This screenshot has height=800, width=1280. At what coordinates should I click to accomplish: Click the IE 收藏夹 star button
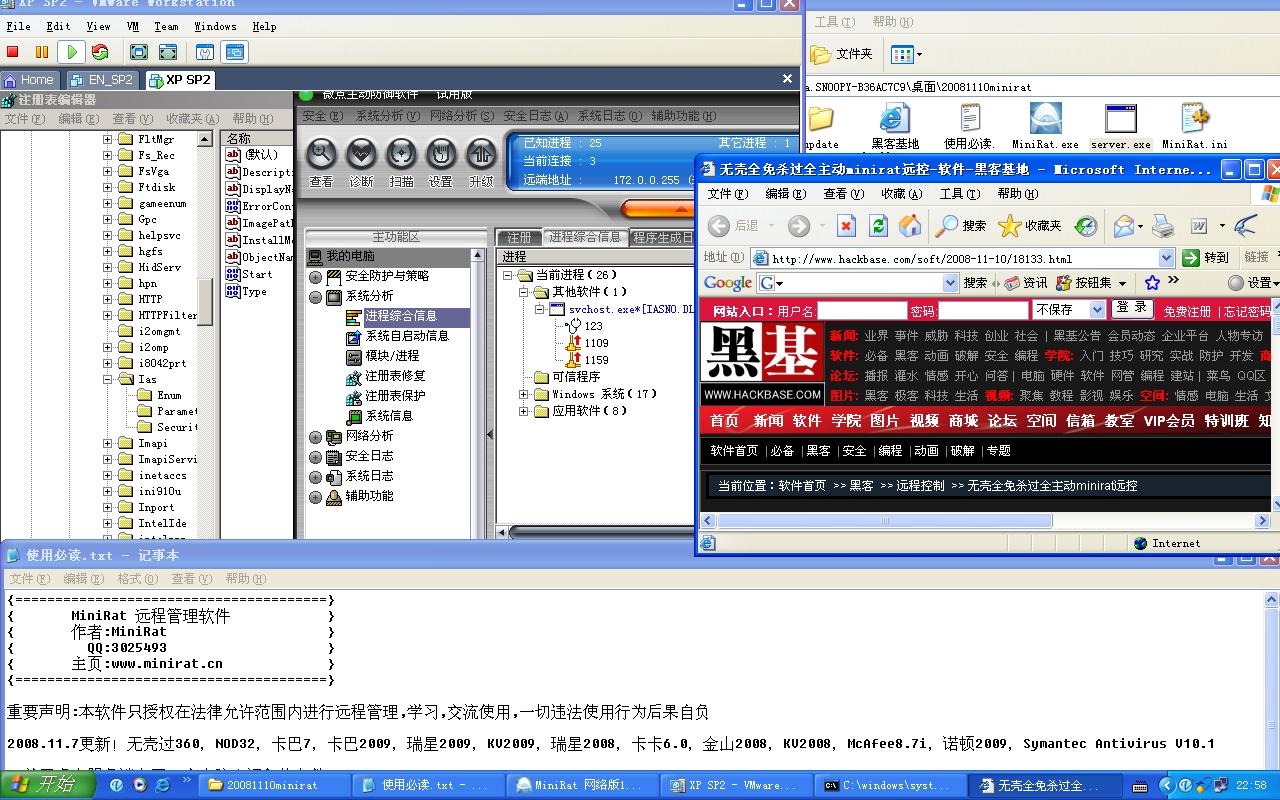[1029, 226]
